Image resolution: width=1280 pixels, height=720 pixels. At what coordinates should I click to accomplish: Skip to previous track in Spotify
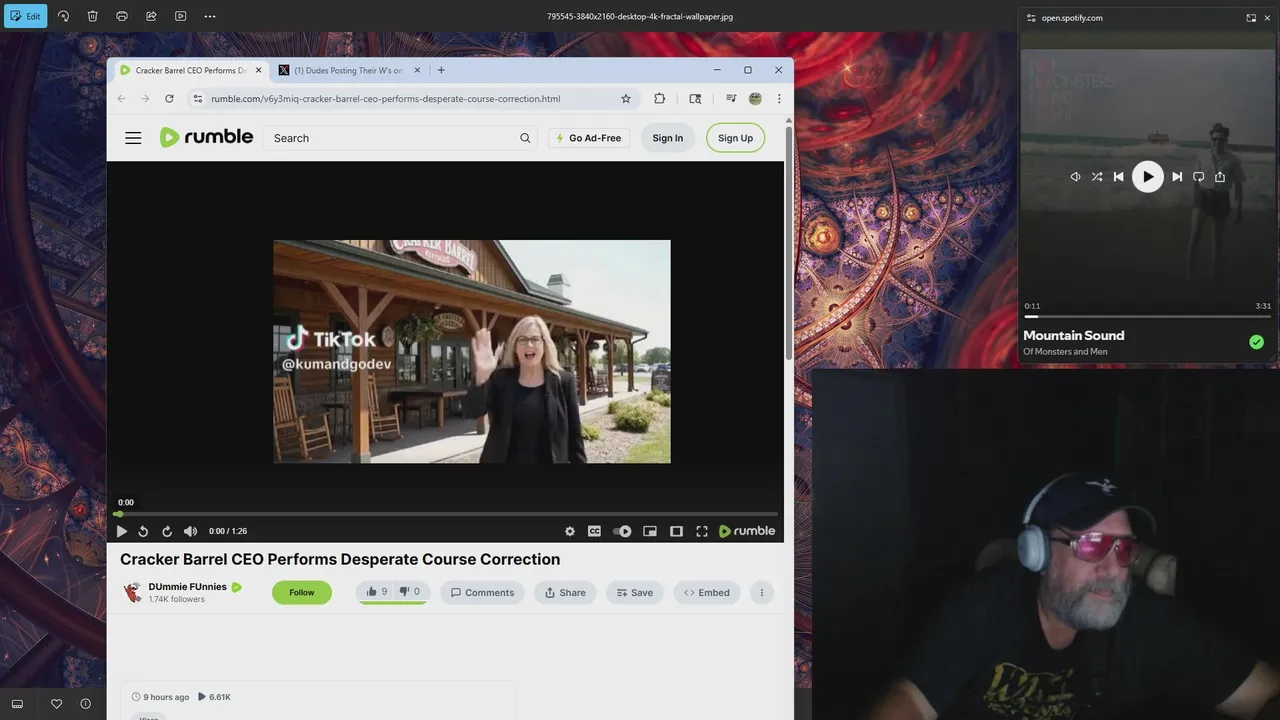(1118, 177)
